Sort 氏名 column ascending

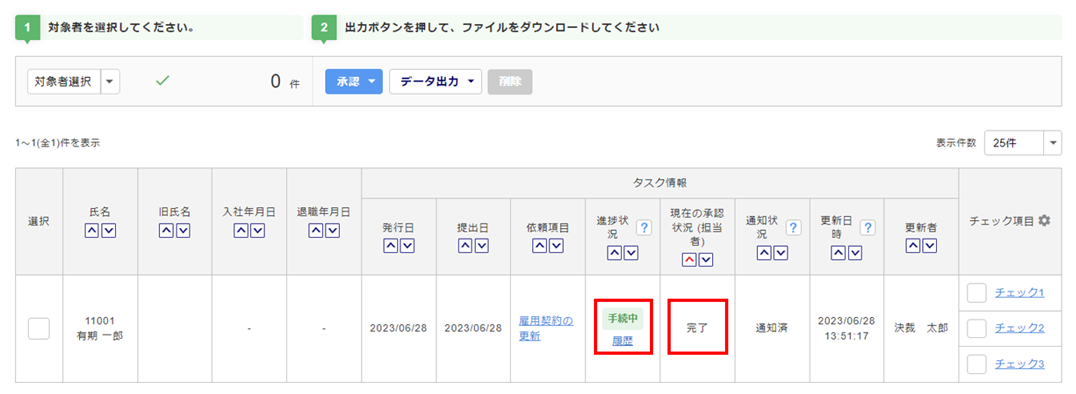coord(92,232)
